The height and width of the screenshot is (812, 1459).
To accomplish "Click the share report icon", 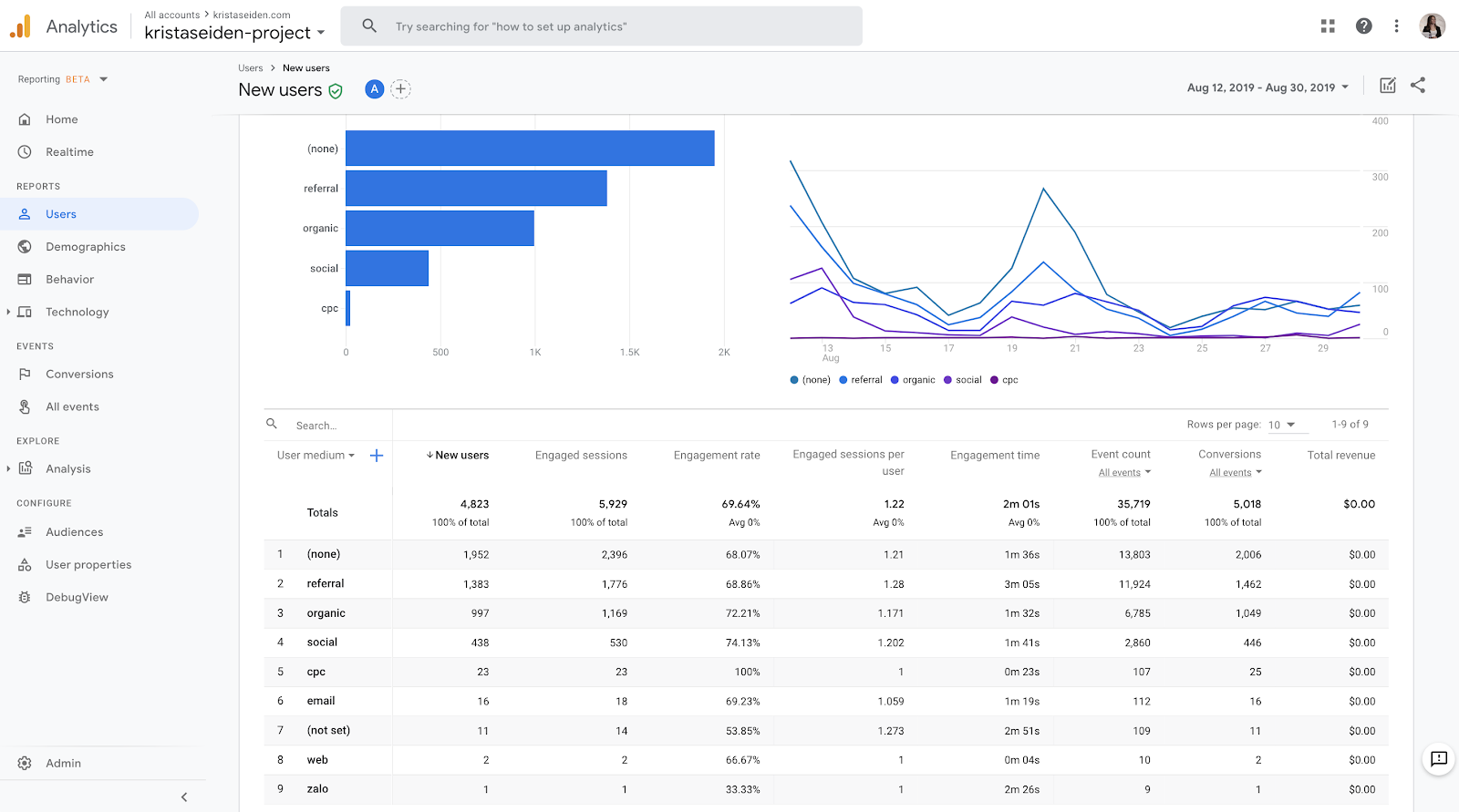I will pyautogui.click(x=1418, y=85).
